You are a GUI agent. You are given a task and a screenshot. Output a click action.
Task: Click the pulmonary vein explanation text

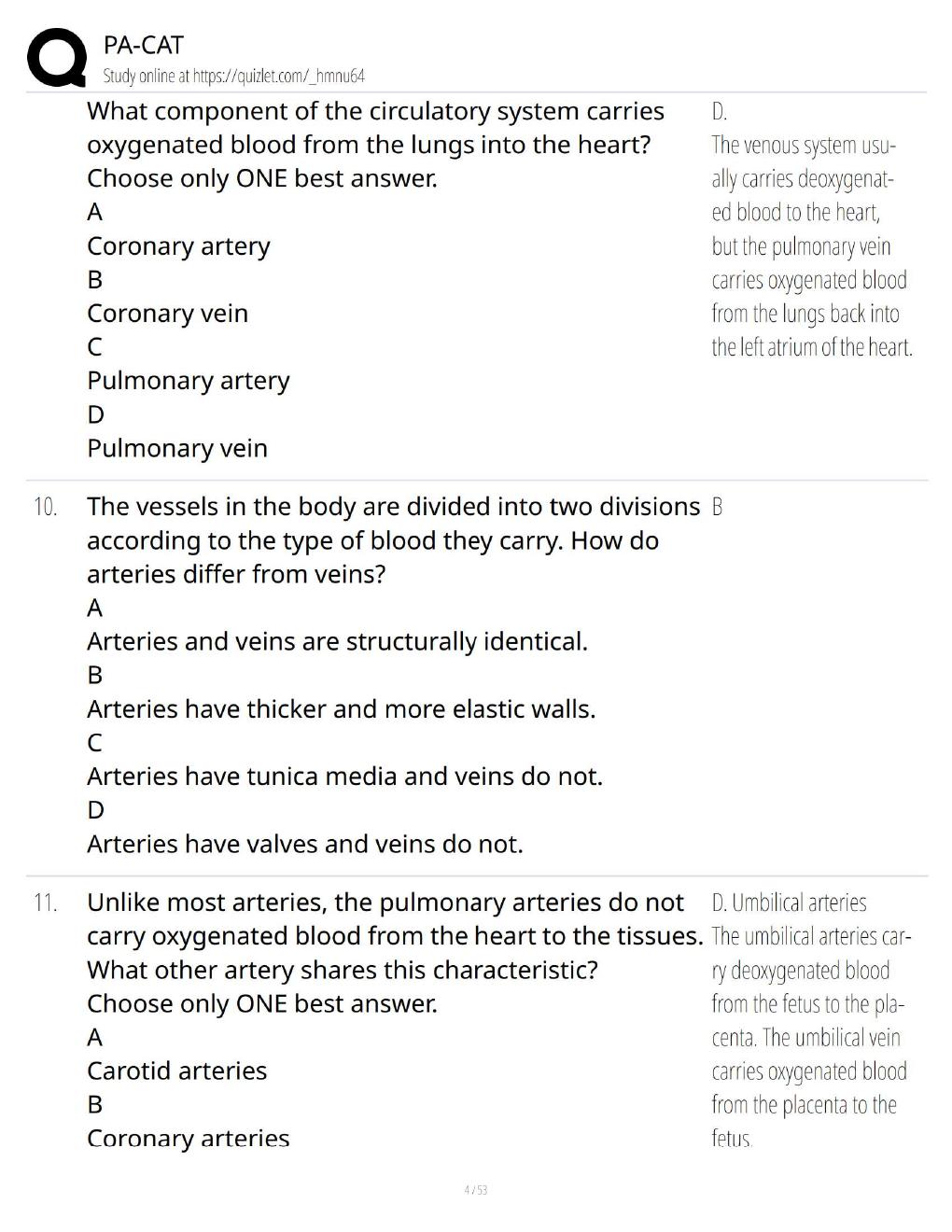tap(812, 246)
